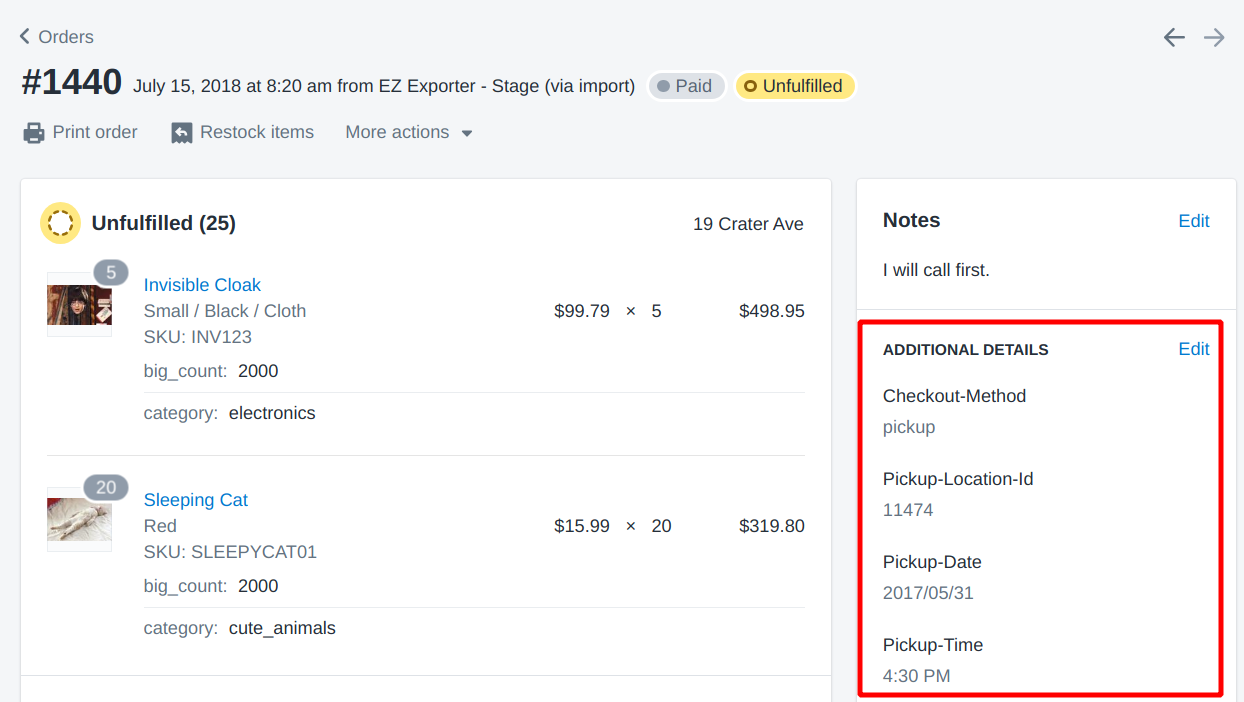Click the Print order printer icon
Screen dimensions: 1244x702
coord(34,133)
